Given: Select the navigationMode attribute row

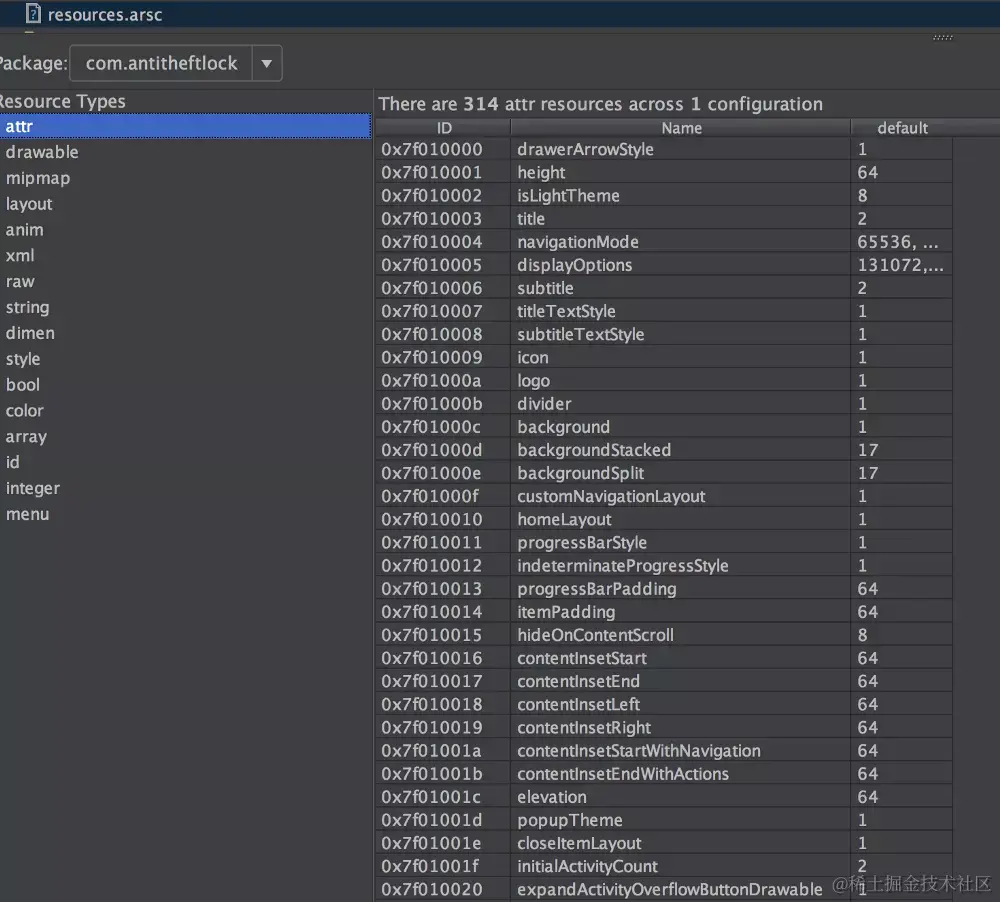Looking at the screenshot, I should [x=664, y=242].
